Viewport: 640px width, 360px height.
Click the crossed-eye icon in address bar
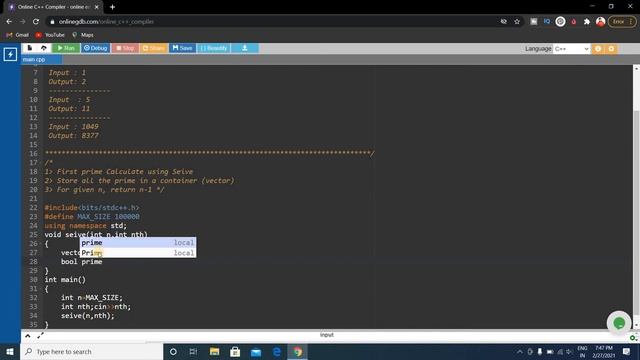(504, 22)
